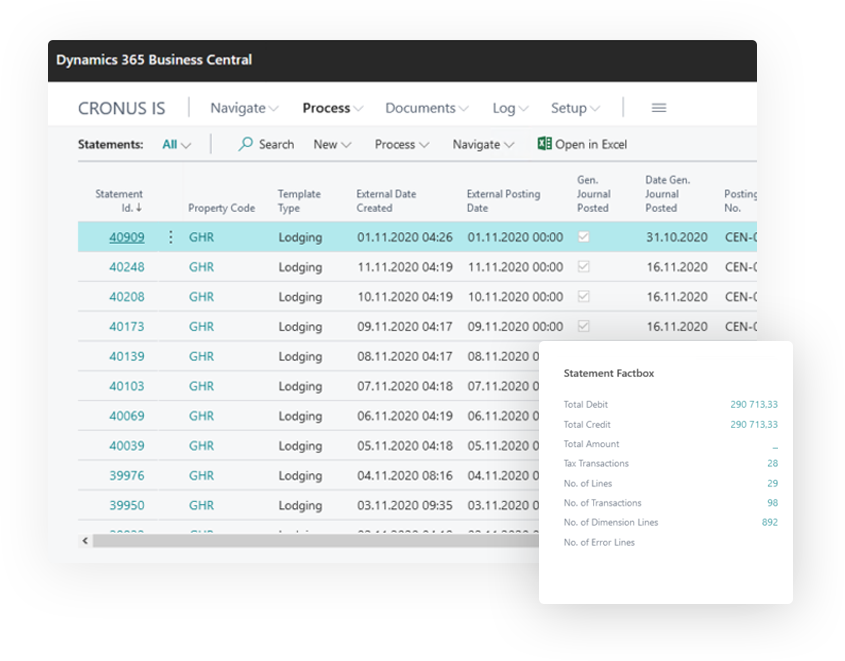The image size is (845, 661).
Task: Click Open in Excel button
Action: (x=582, y=144)
